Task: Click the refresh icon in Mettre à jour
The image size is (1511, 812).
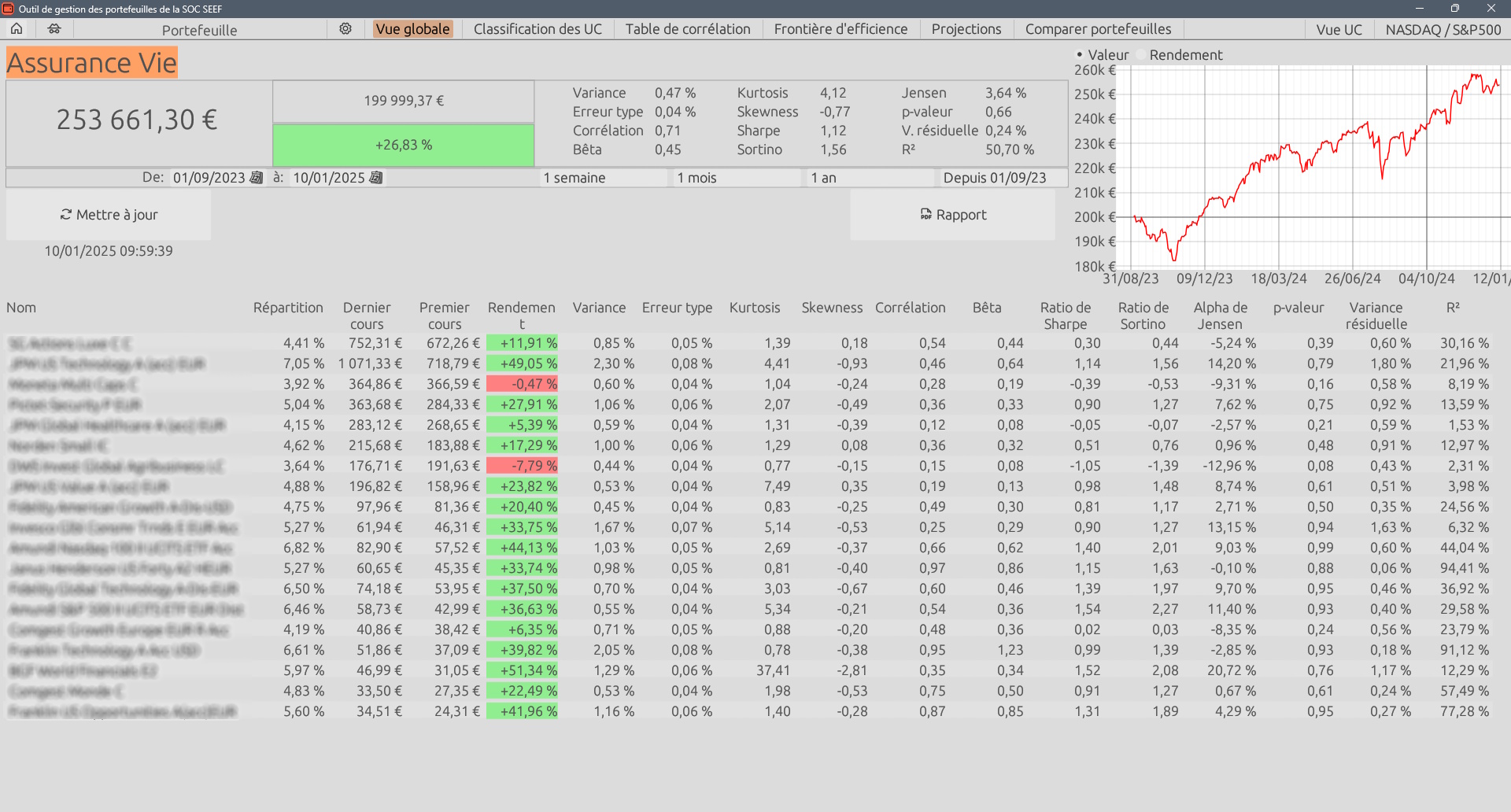Action: pyautogui.click(x=66, y=215)
